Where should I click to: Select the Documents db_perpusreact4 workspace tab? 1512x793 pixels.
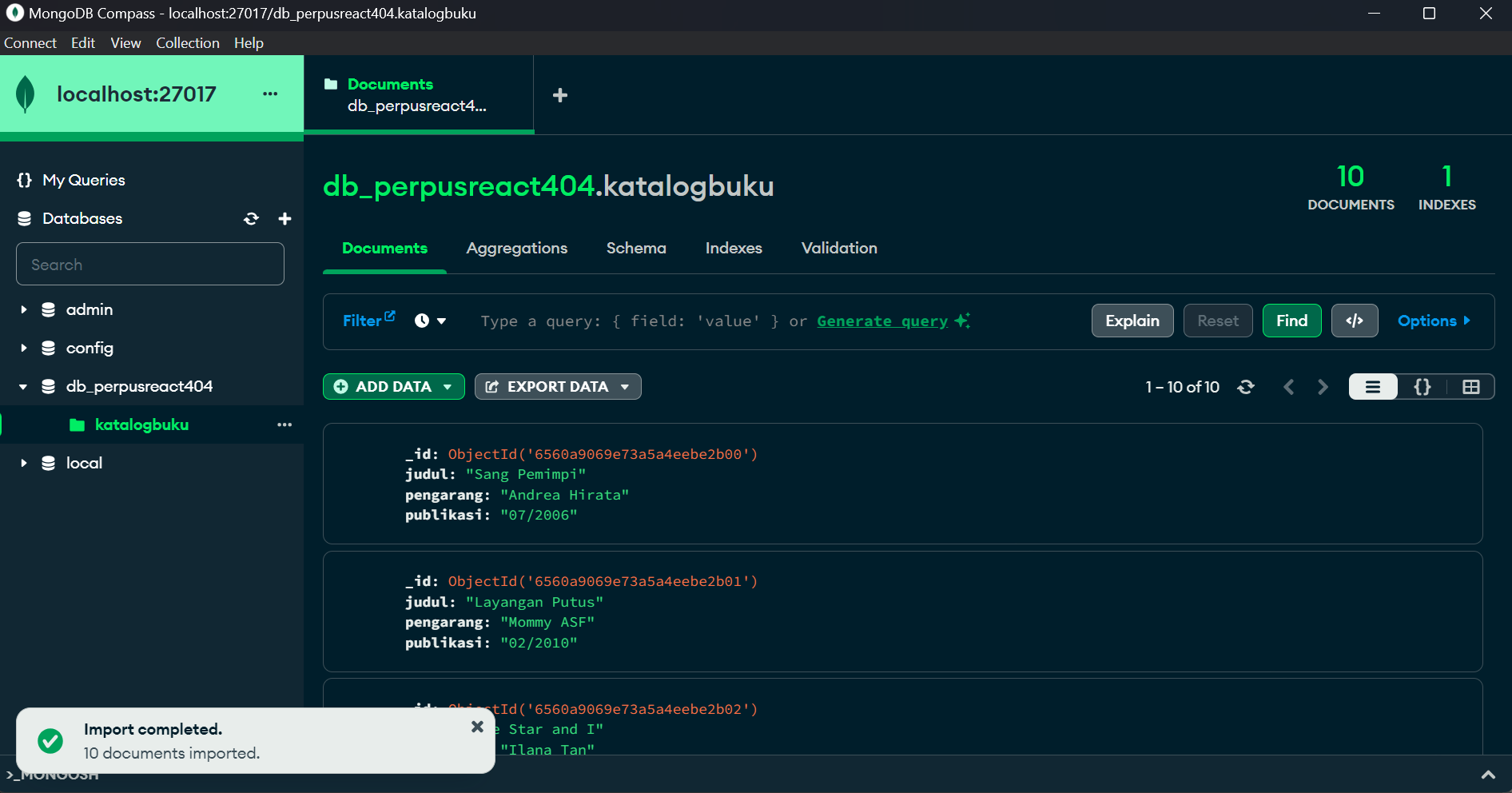[x=419, y=94]
